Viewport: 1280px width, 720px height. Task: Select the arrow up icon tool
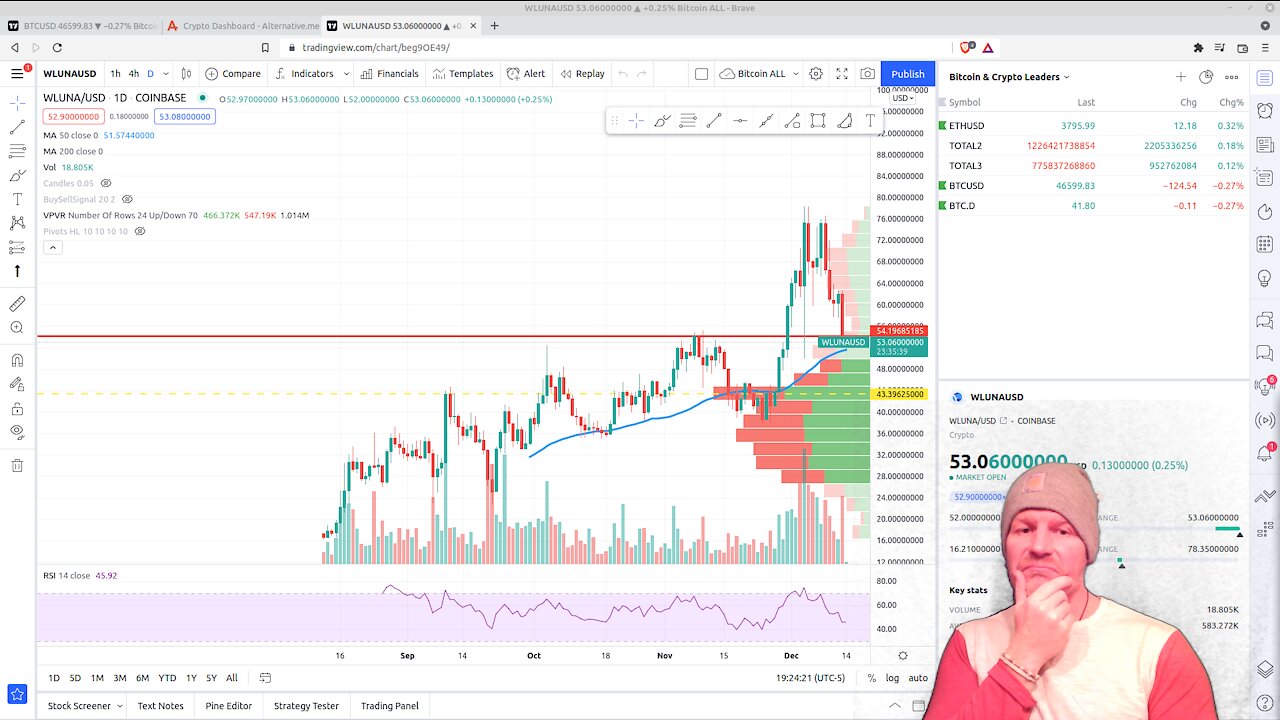[x=17, y=271]
